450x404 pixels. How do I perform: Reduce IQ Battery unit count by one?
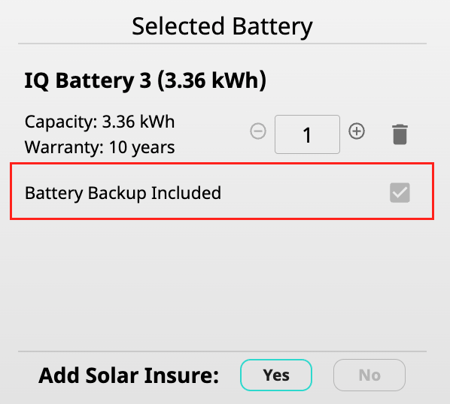(258, 131)
